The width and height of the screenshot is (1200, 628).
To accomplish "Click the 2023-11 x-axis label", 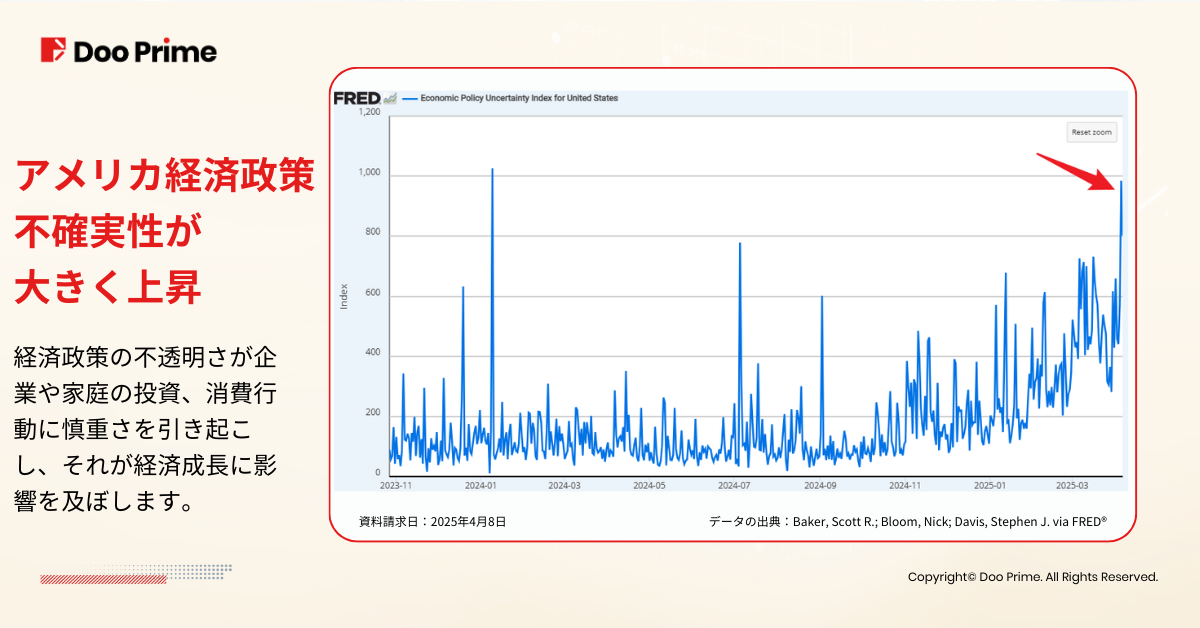I will pyautogui.click(x=395, y=485).
